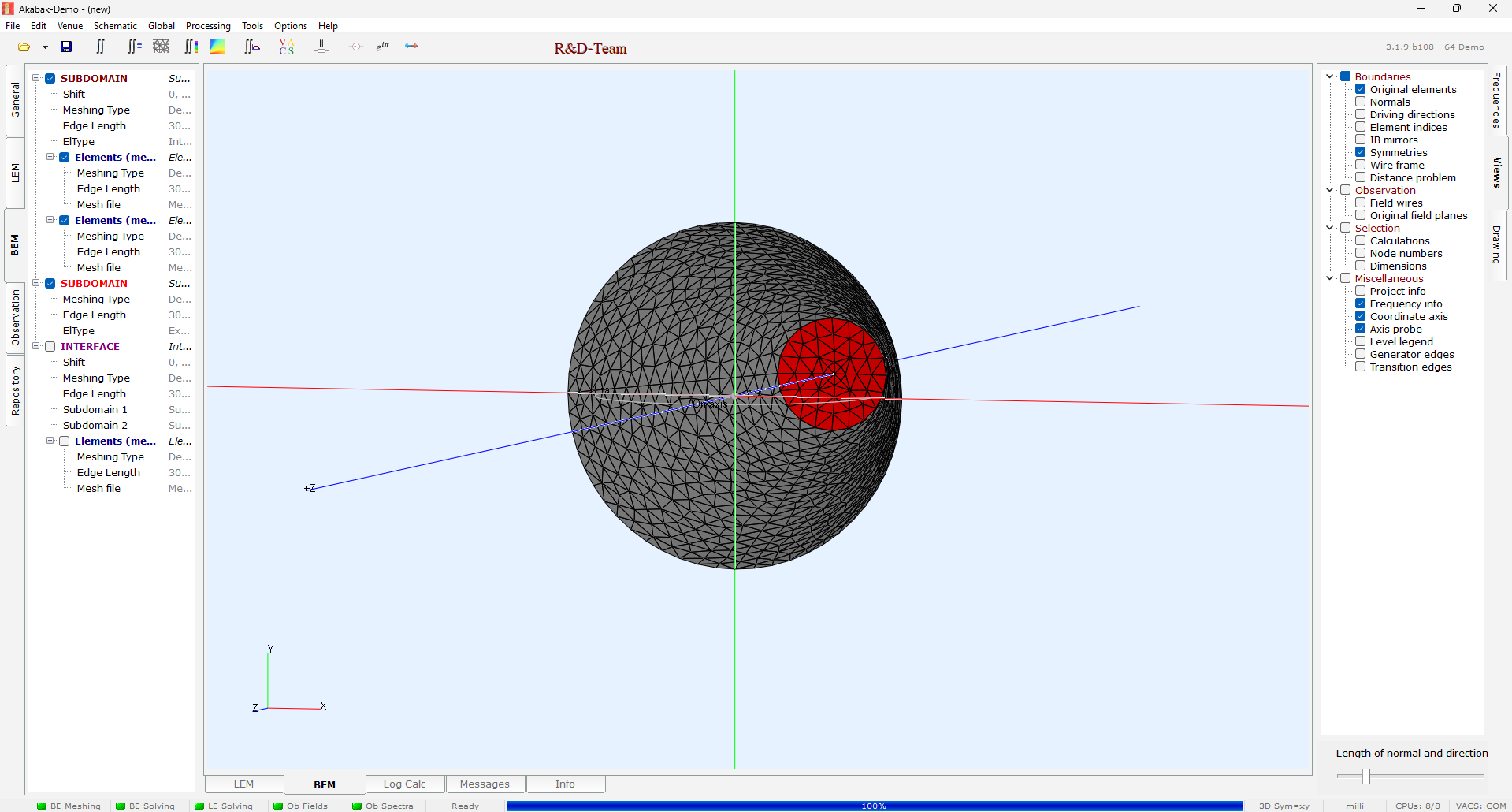Click the open folder icon

(x=24, y=47)
